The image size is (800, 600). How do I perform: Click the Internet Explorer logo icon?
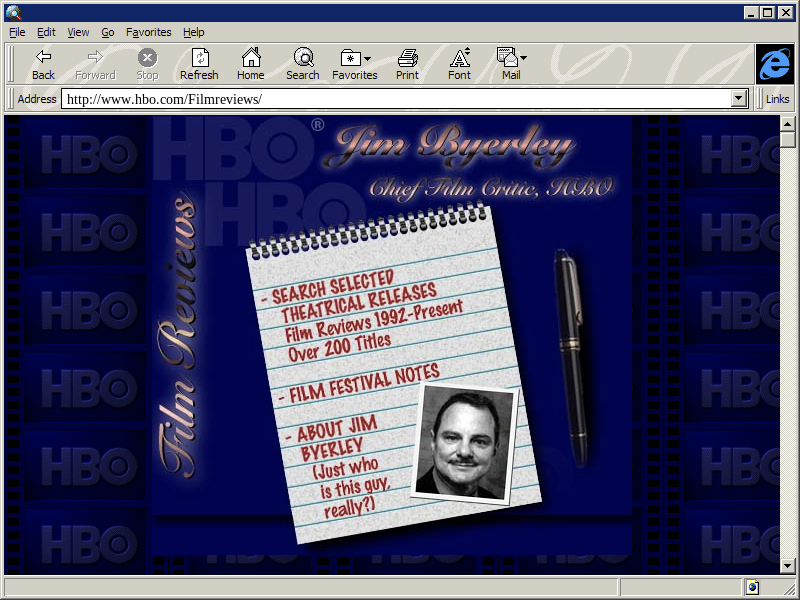tap(774, 64)
